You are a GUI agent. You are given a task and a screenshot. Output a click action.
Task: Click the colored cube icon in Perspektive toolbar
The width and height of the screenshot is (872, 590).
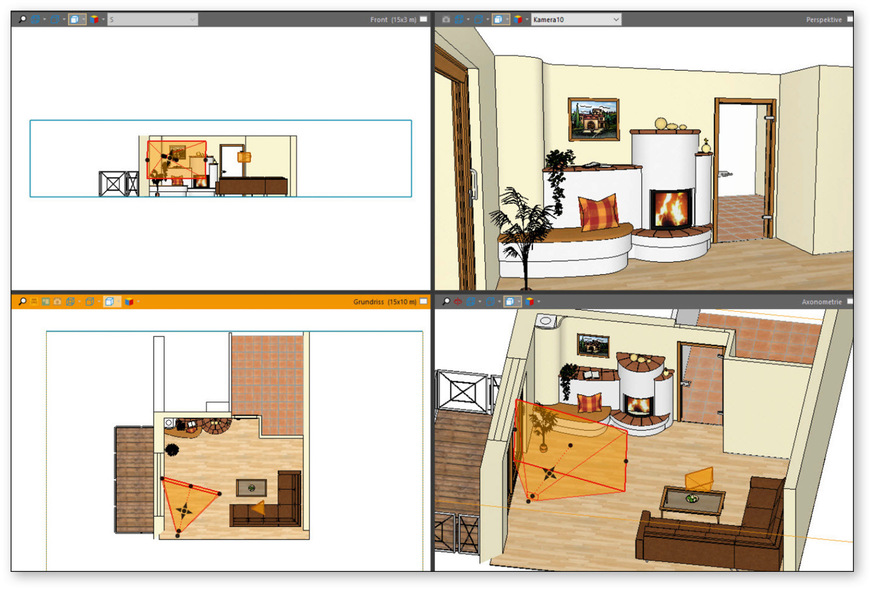tap(518, 19)
